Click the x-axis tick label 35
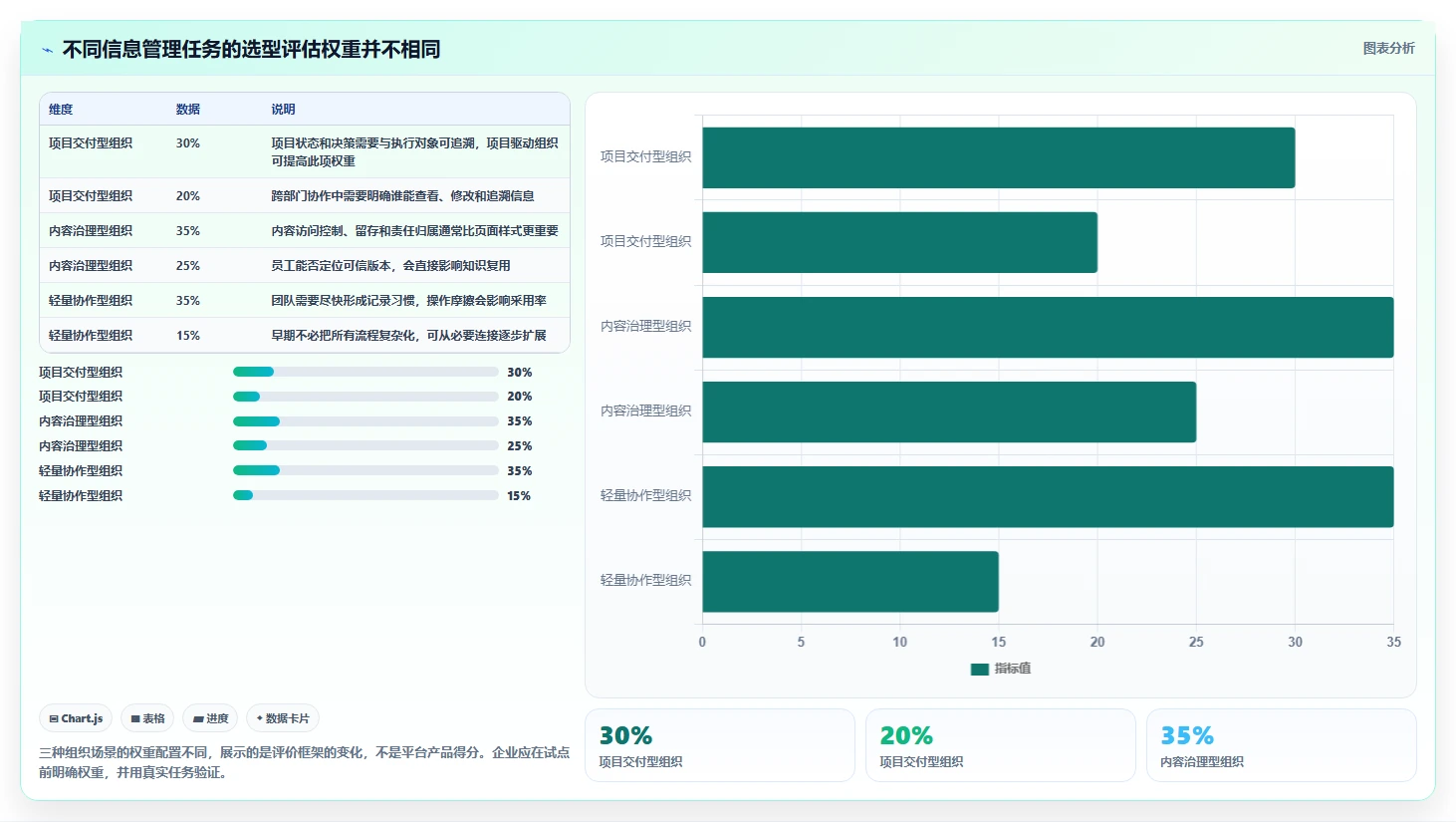Image resolution: width=1456 pixels, height=822 pixels. (1393, 643)
